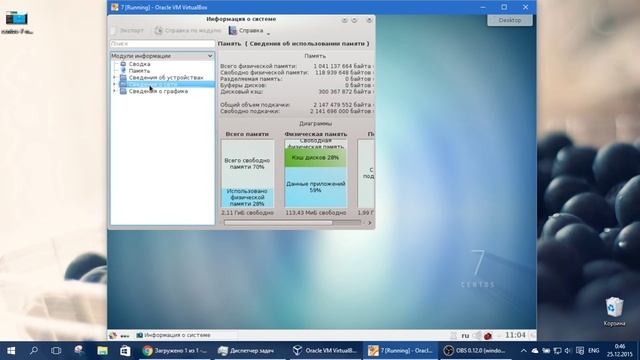Switch to Диспетчер задач on the taskbar
Image resolution: width=640 pixels, height=360 pixels.
tap(251, 351)
